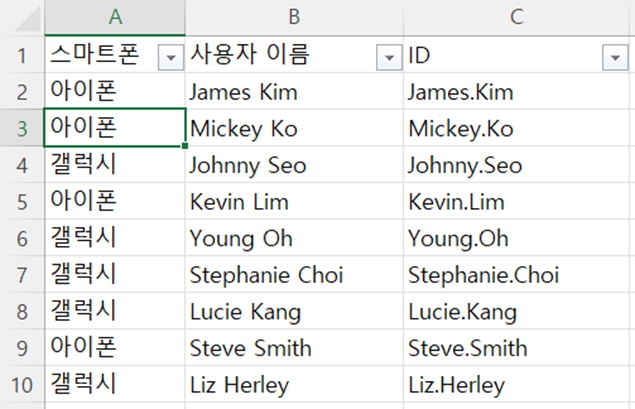Screen dimensions: 635x409
Task: Select the cell James Kim
Action: (294, 91)
